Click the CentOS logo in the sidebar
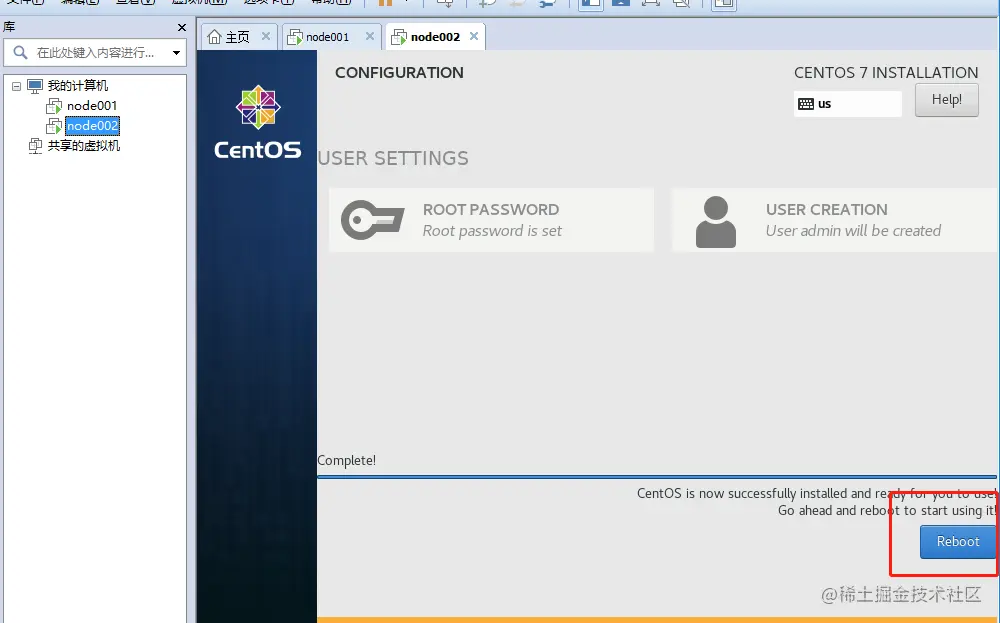Image resolution: width=1000 pixels, height=623 pixels. click(258, 122)
